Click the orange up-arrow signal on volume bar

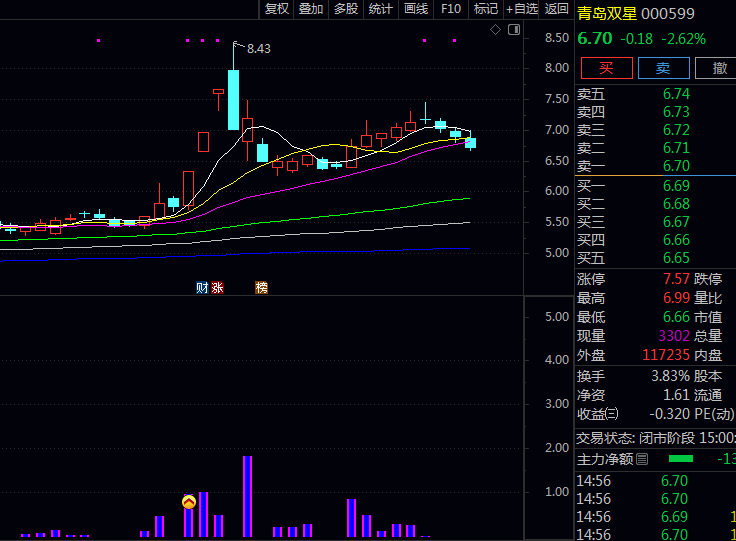pyautogui.click(x=189, y=502)
